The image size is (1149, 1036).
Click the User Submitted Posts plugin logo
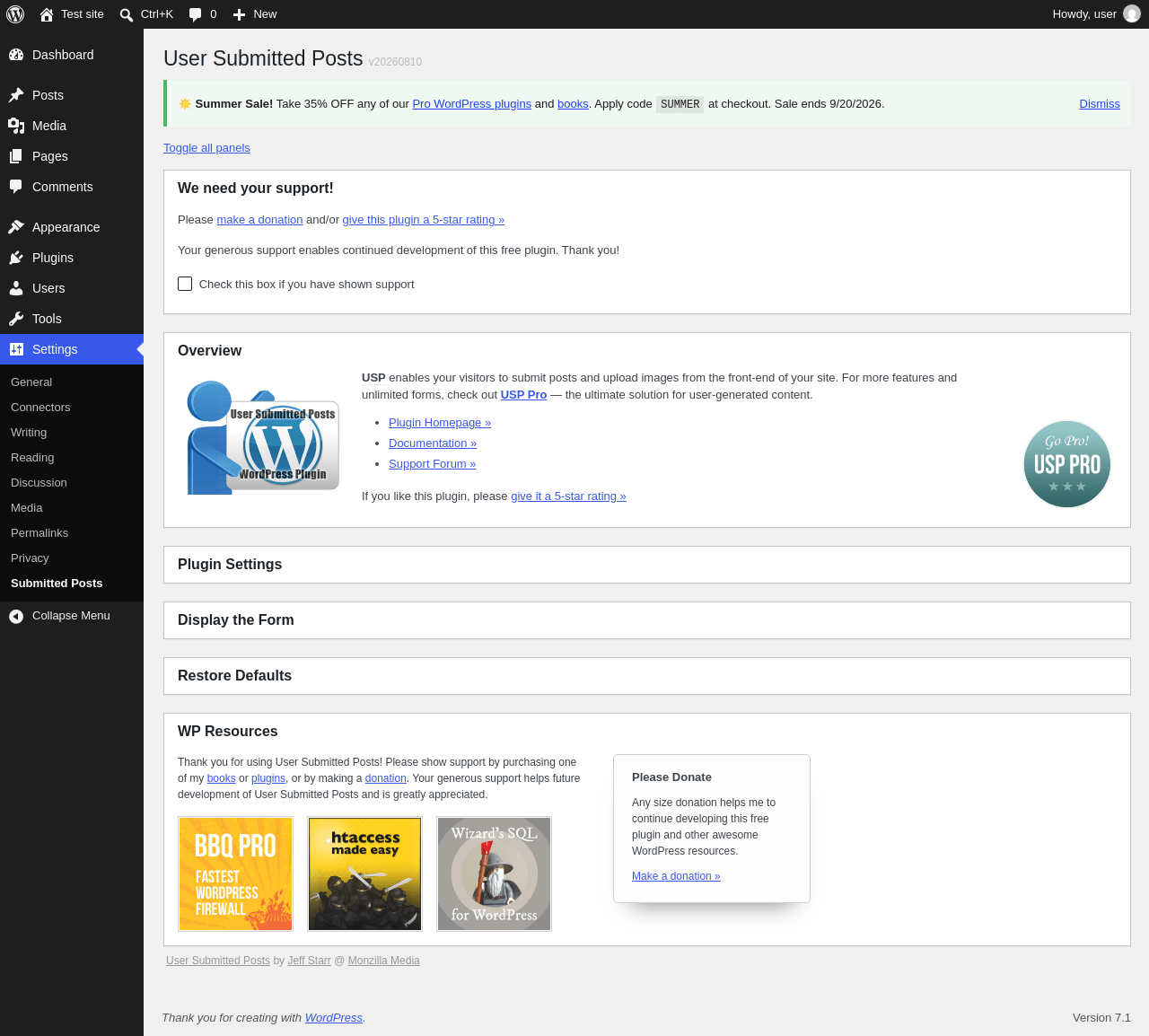click(x=262, y=437)
